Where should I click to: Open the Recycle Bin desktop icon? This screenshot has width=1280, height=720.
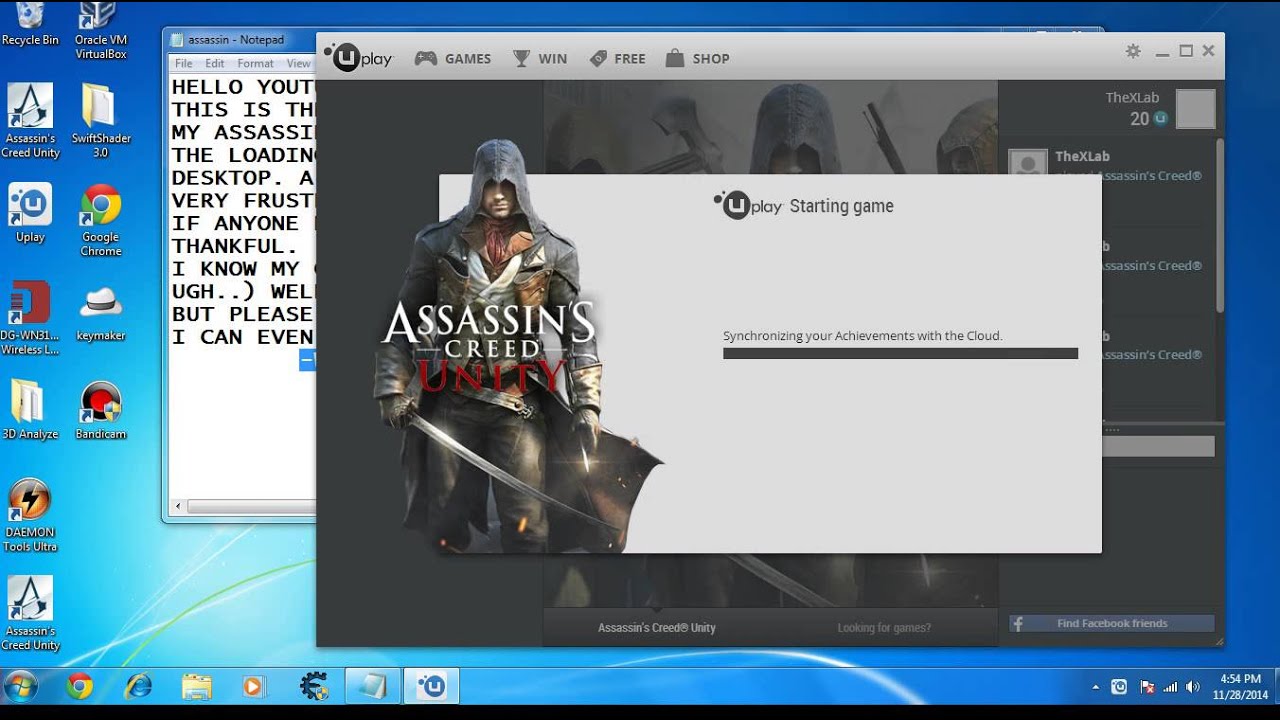pos(30,25)
